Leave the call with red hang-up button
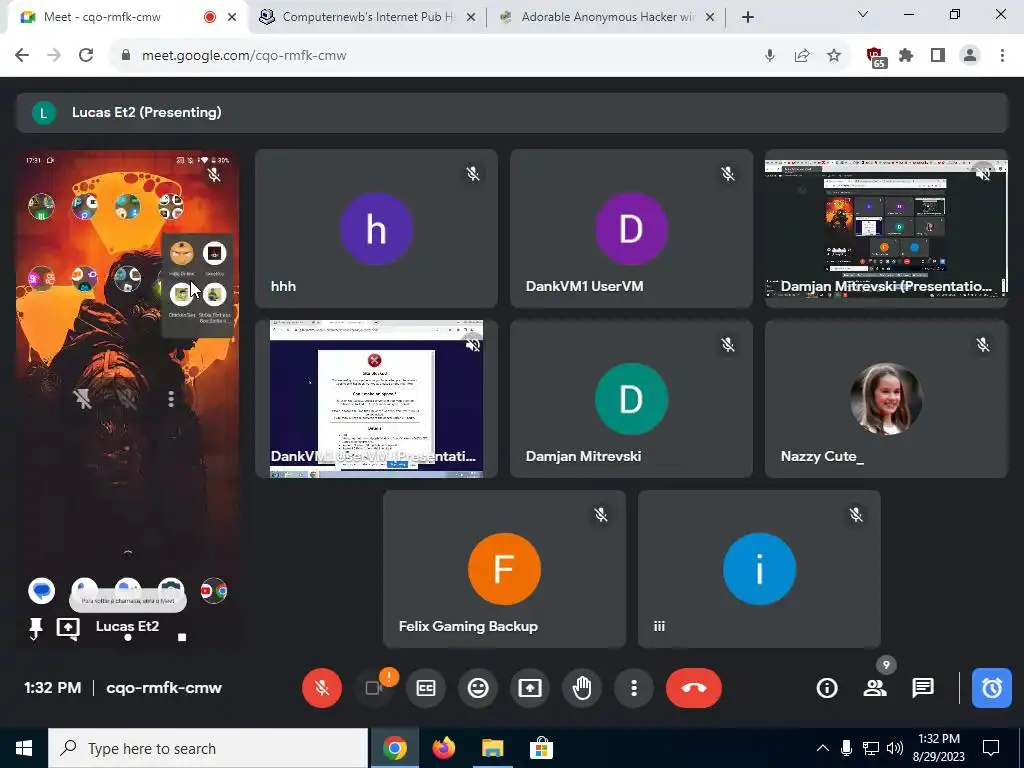This screenshot has width=1024, height=768. [x=694, y=688]
